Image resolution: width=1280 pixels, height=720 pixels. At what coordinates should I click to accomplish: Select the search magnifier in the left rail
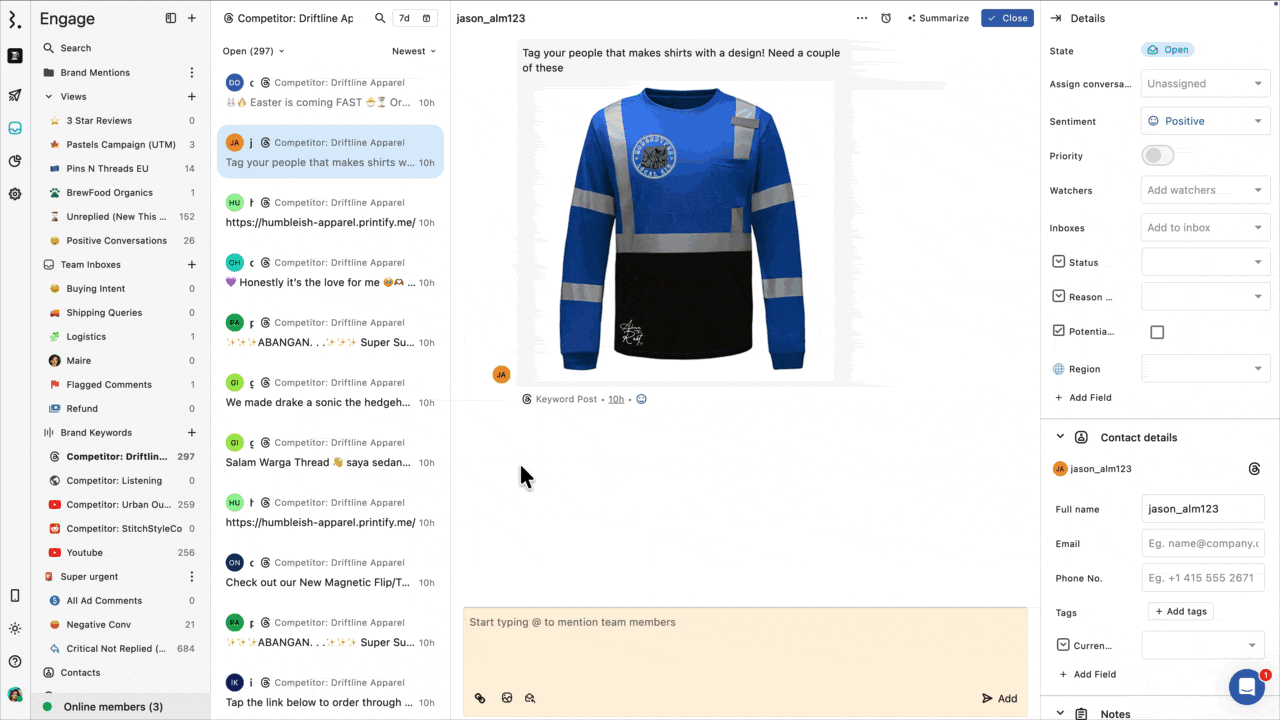[x=47, y=47]
